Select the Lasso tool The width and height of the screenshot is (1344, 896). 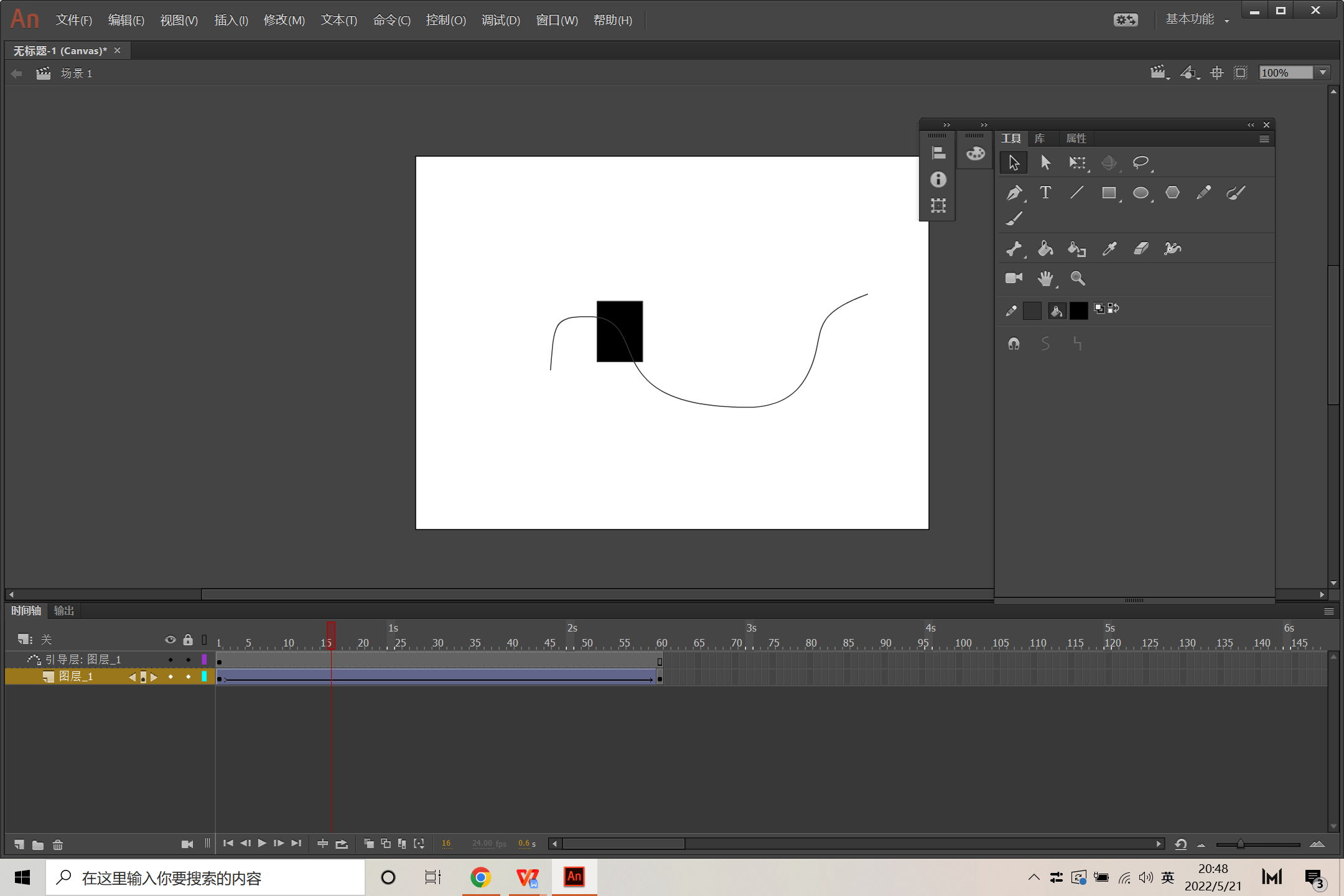[x=1141, y=163]
